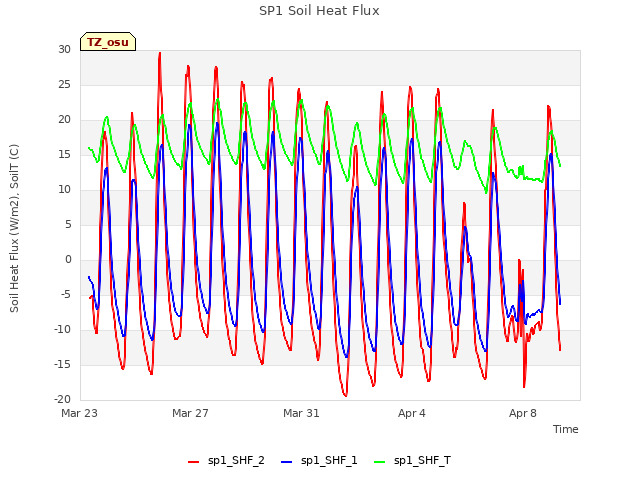The image size is (640, 480).
Task: Click the green sp1_SHF_T legend swatch
Action: pos(380,462)
